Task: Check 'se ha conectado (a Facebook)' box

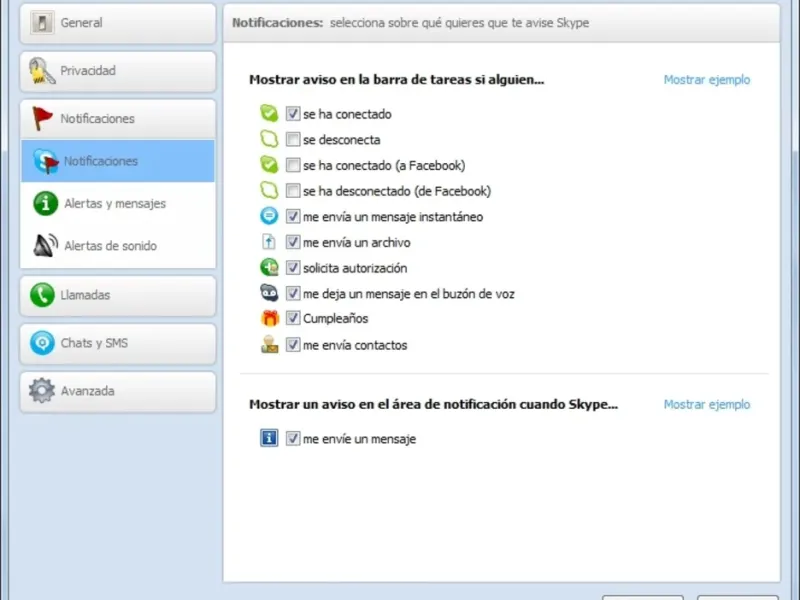Action: 293,165
